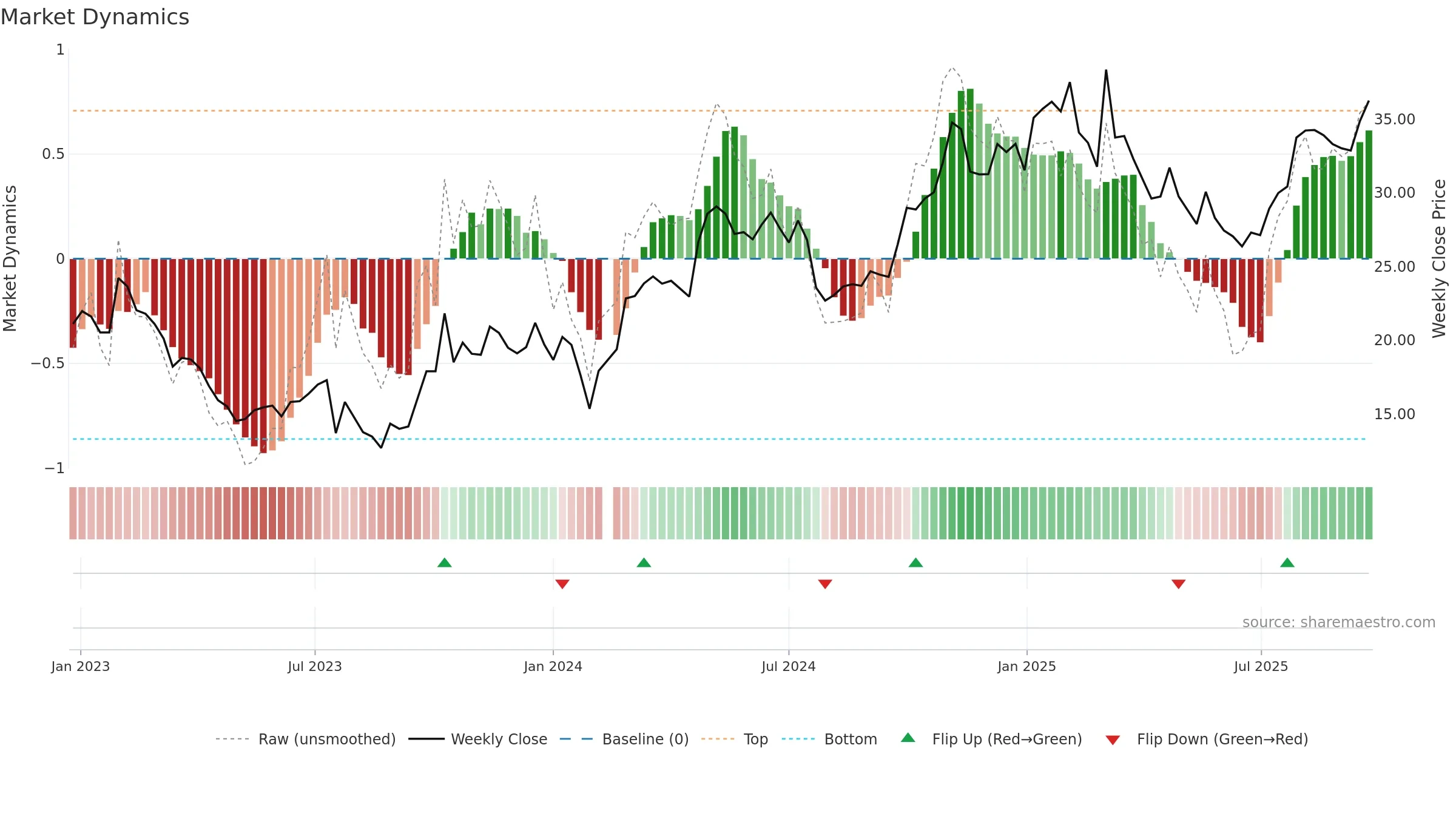Click the Jul 2023 axis label
Image resolution: width=1456 pixels, height=819 pixels.
(x=315, y=666)
